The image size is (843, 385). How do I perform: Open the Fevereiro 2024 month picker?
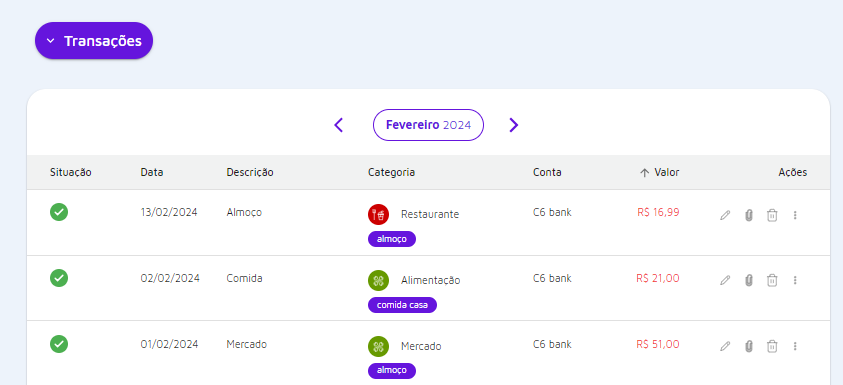[x=428, y=125]
